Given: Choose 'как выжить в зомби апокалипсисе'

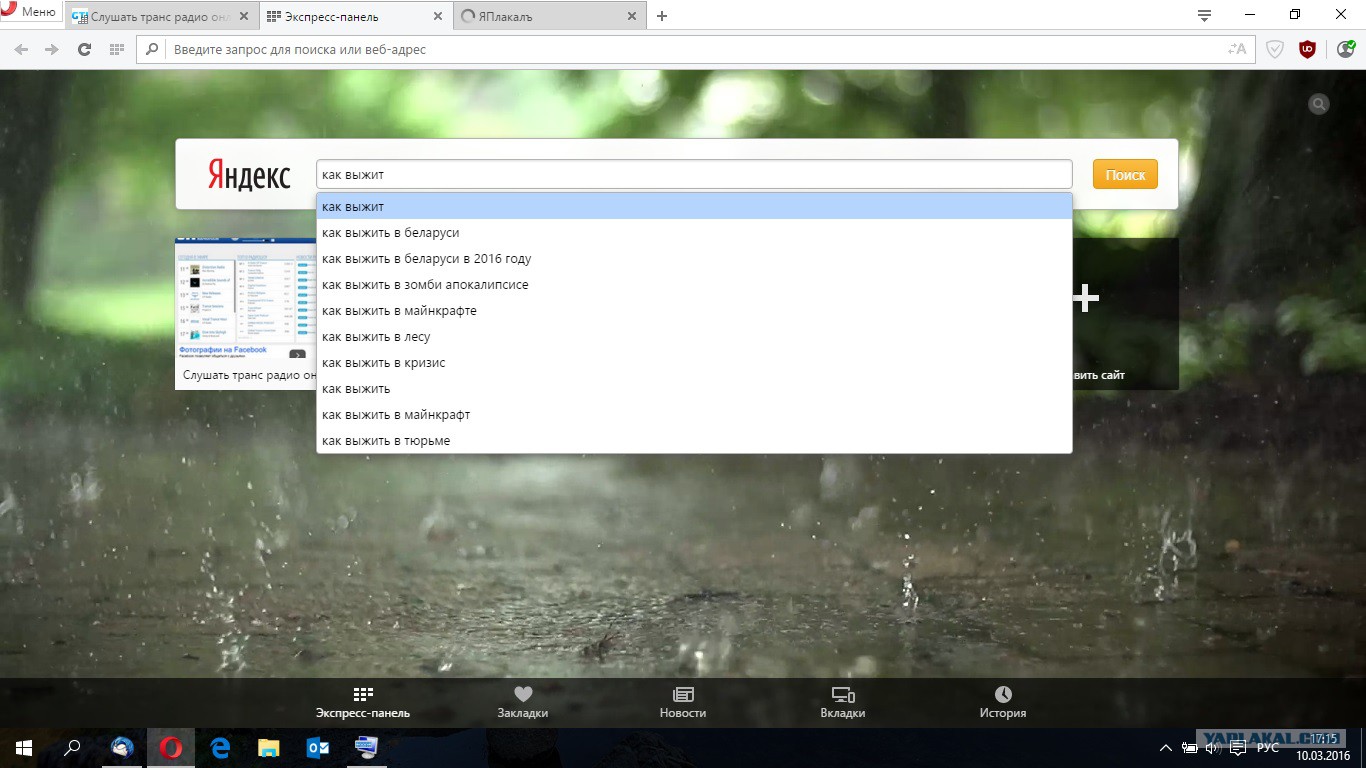Looking at the screenshot, I should (694, 284).
